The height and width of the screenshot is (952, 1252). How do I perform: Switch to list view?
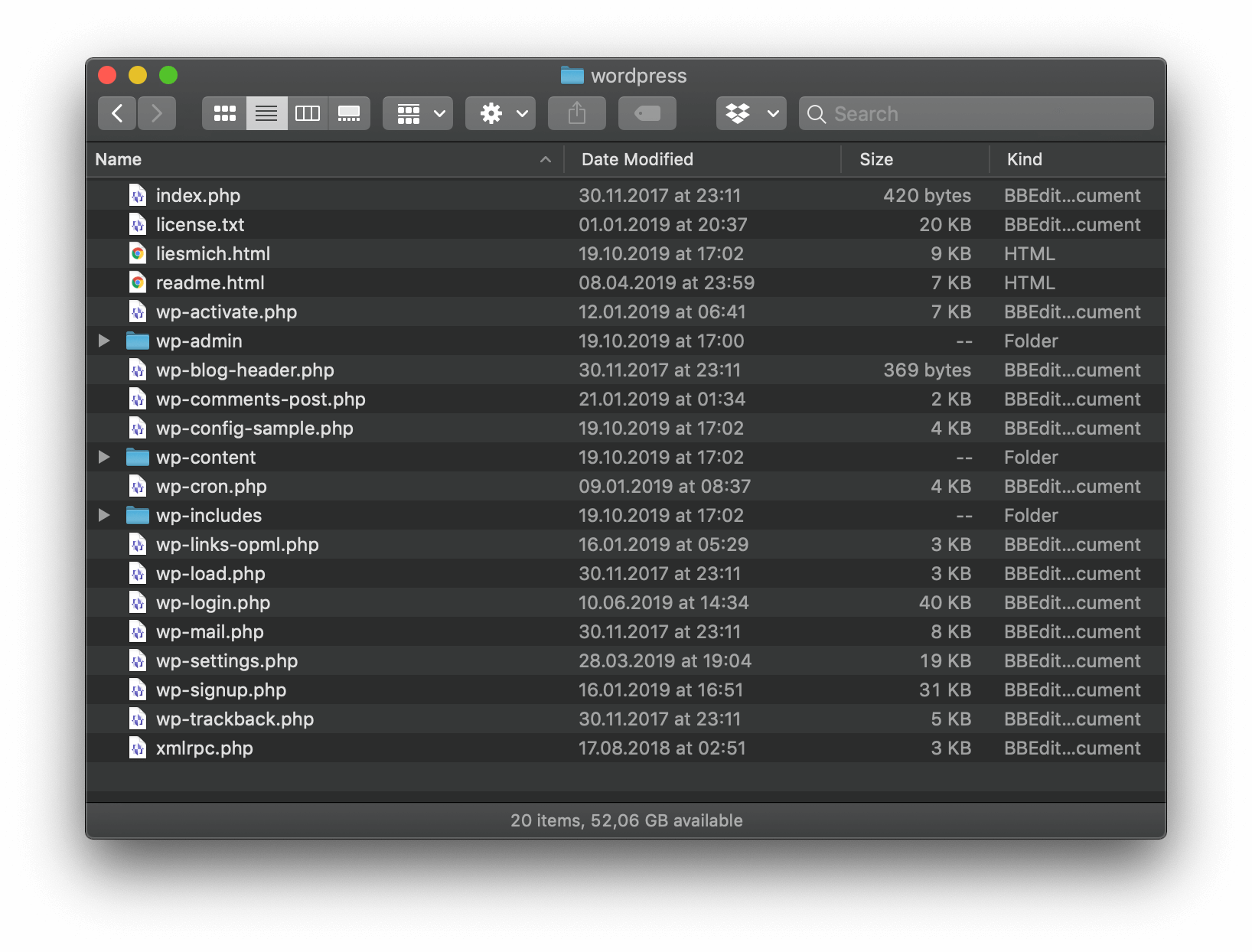(266, 113)
